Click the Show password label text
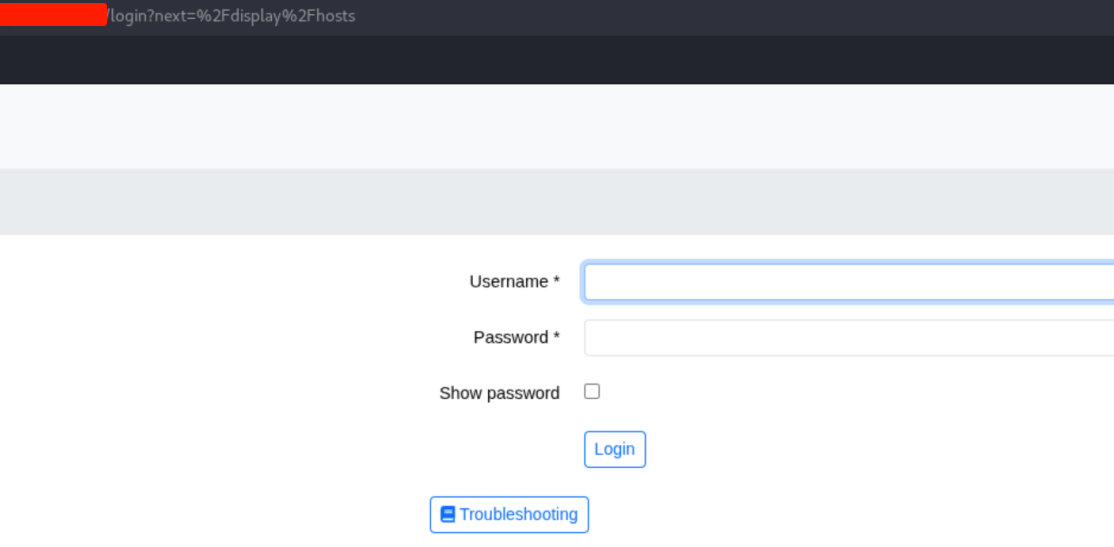 (499, 393)
